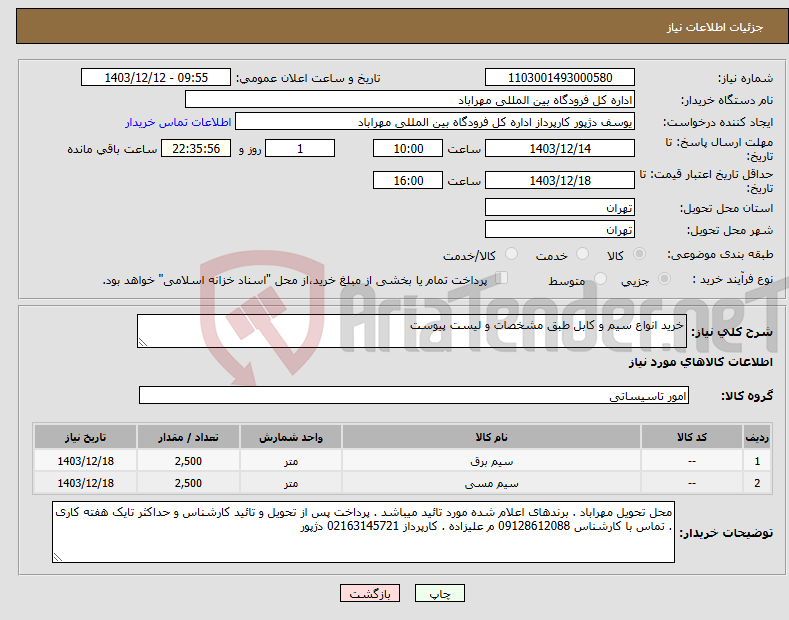Click unit متر in سیم برق row
The width and height of the screenshot is (789, 620).
(x=291, y=461)
